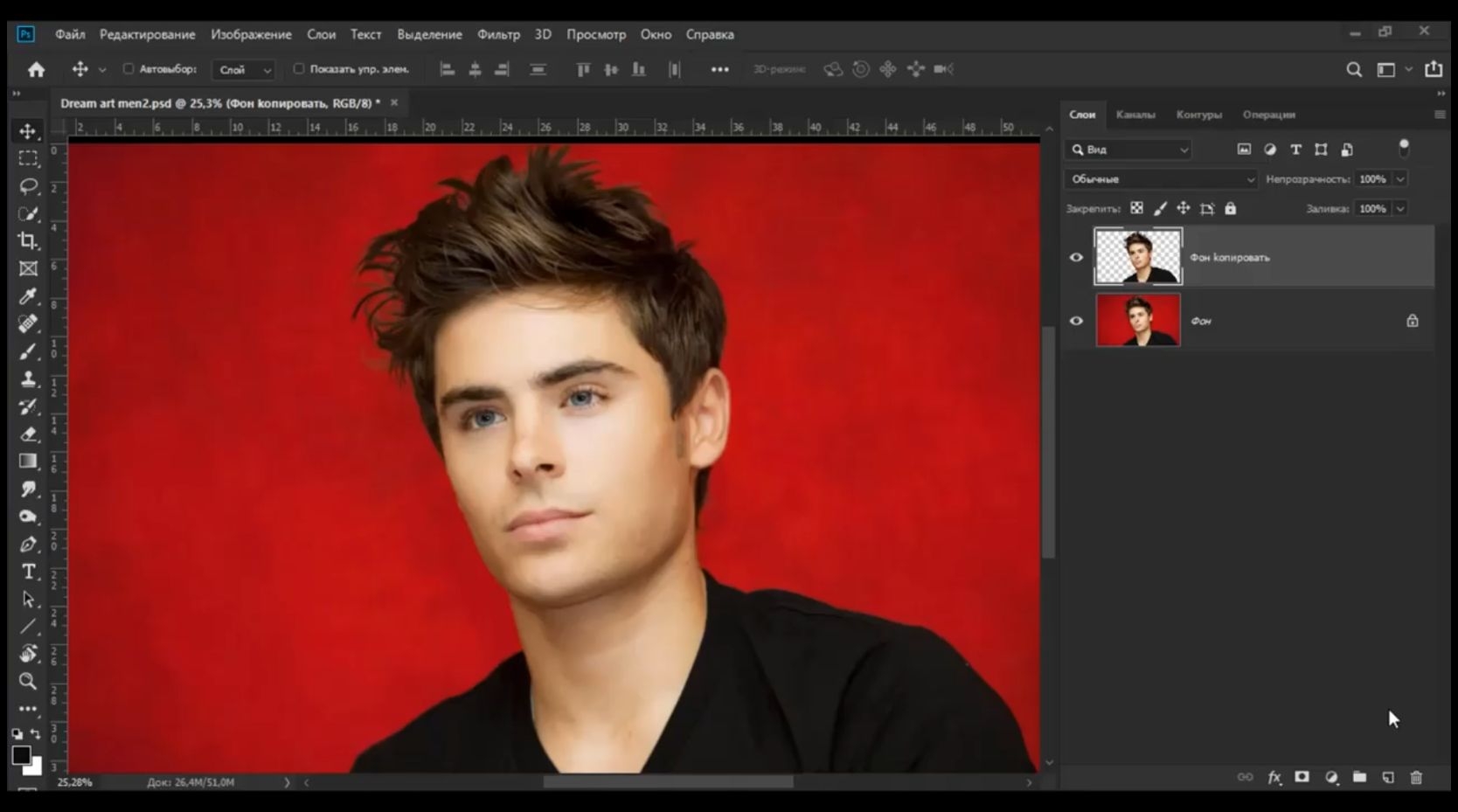This screenshot has height=812, width=1458.
Task: Select the Eraser tool
Action: coord(28,434)
